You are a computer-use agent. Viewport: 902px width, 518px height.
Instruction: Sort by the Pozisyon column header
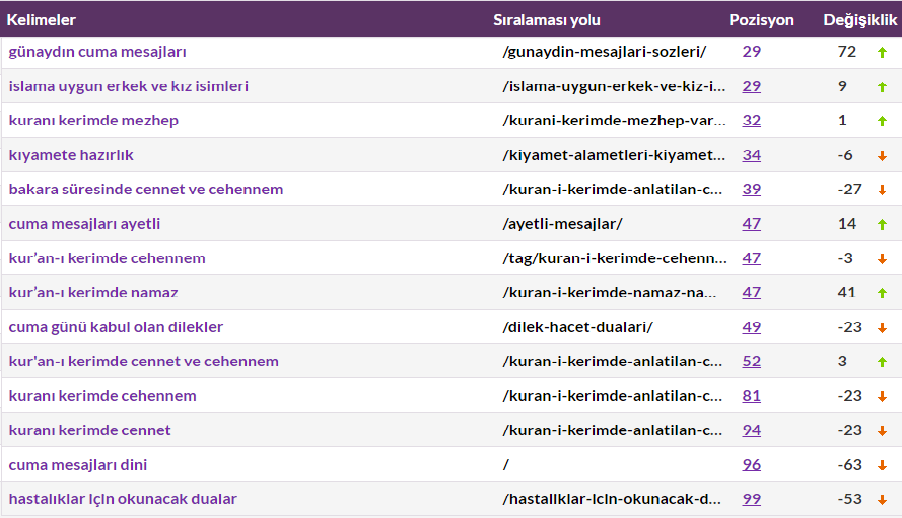(761, 20)
